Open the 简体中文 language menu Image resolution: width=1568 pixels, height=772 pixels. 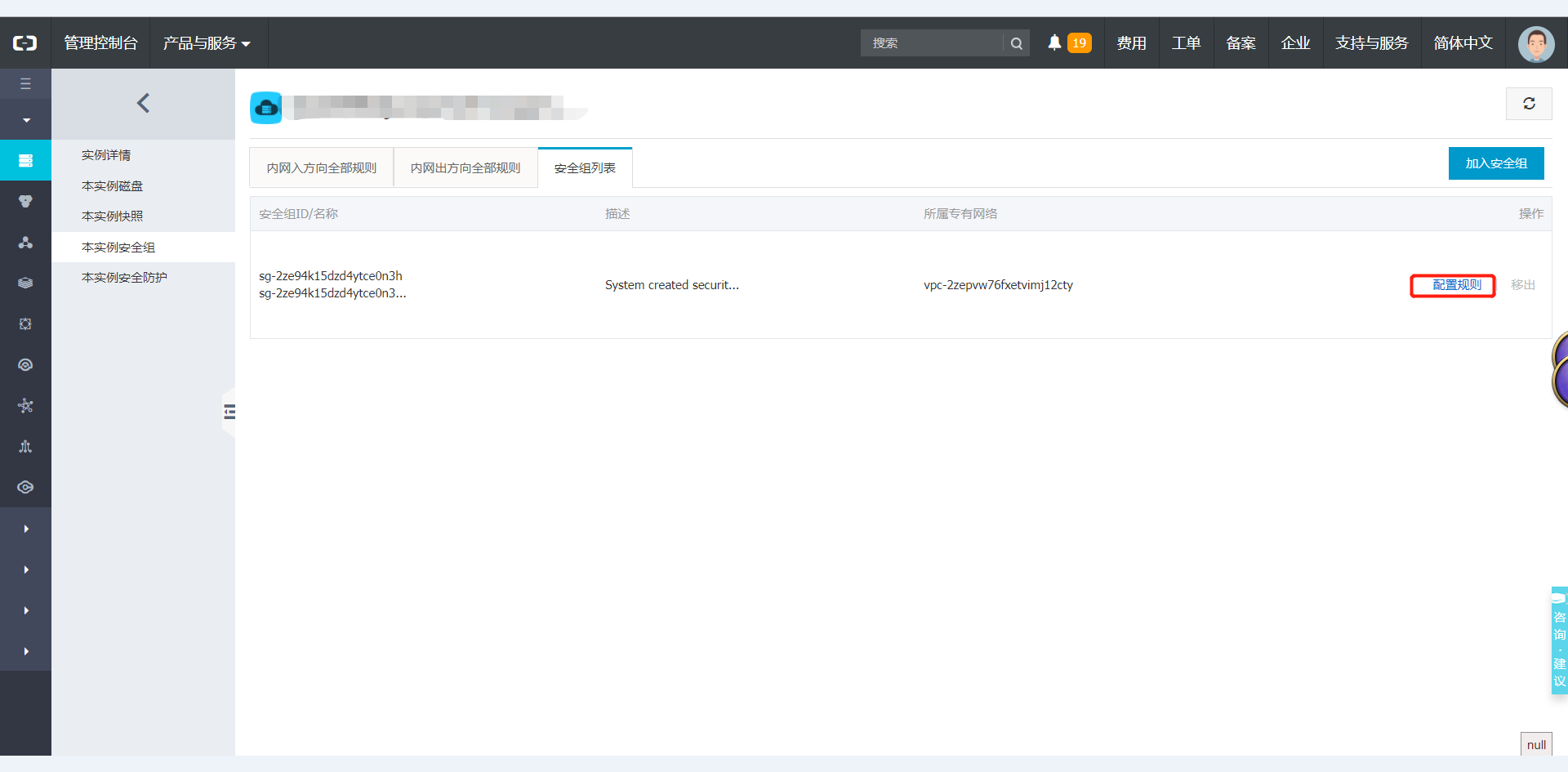(x=1463, y=42)
